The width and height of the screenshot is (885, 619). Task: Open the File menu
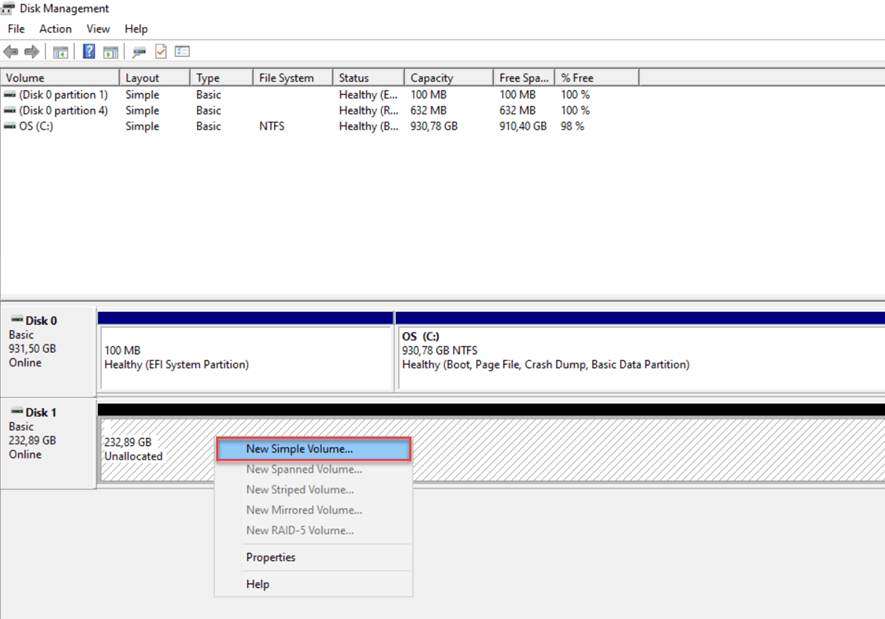point(16,29)
